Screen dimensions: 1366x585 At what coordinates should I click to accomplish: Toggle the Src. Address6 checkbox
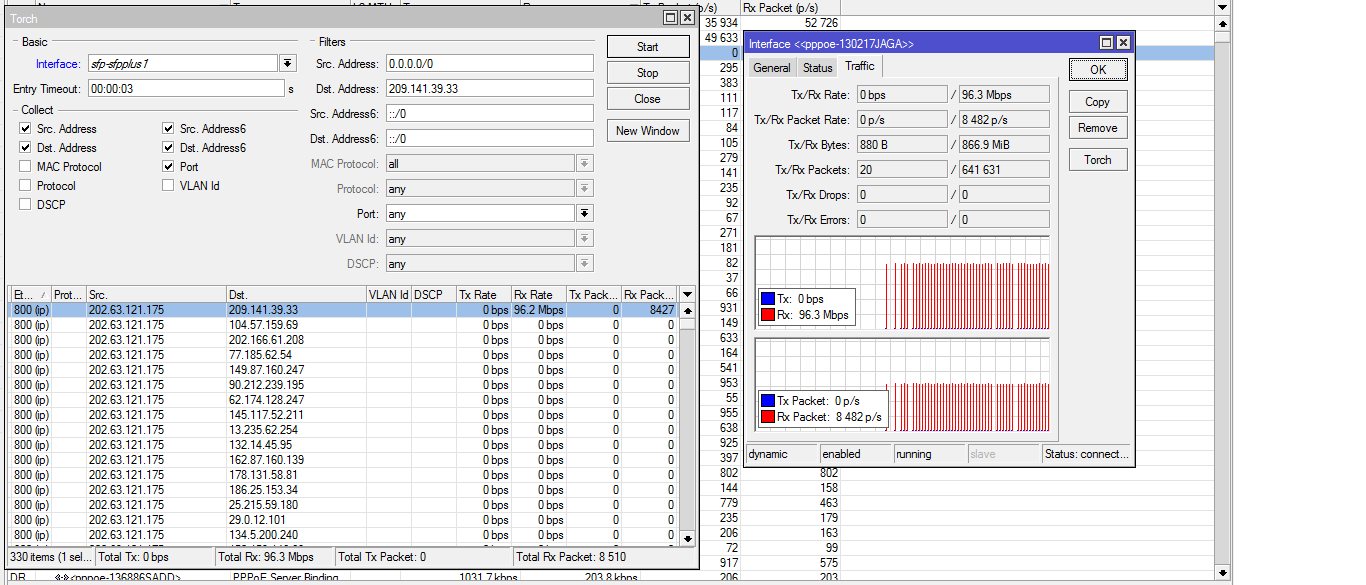168,129
